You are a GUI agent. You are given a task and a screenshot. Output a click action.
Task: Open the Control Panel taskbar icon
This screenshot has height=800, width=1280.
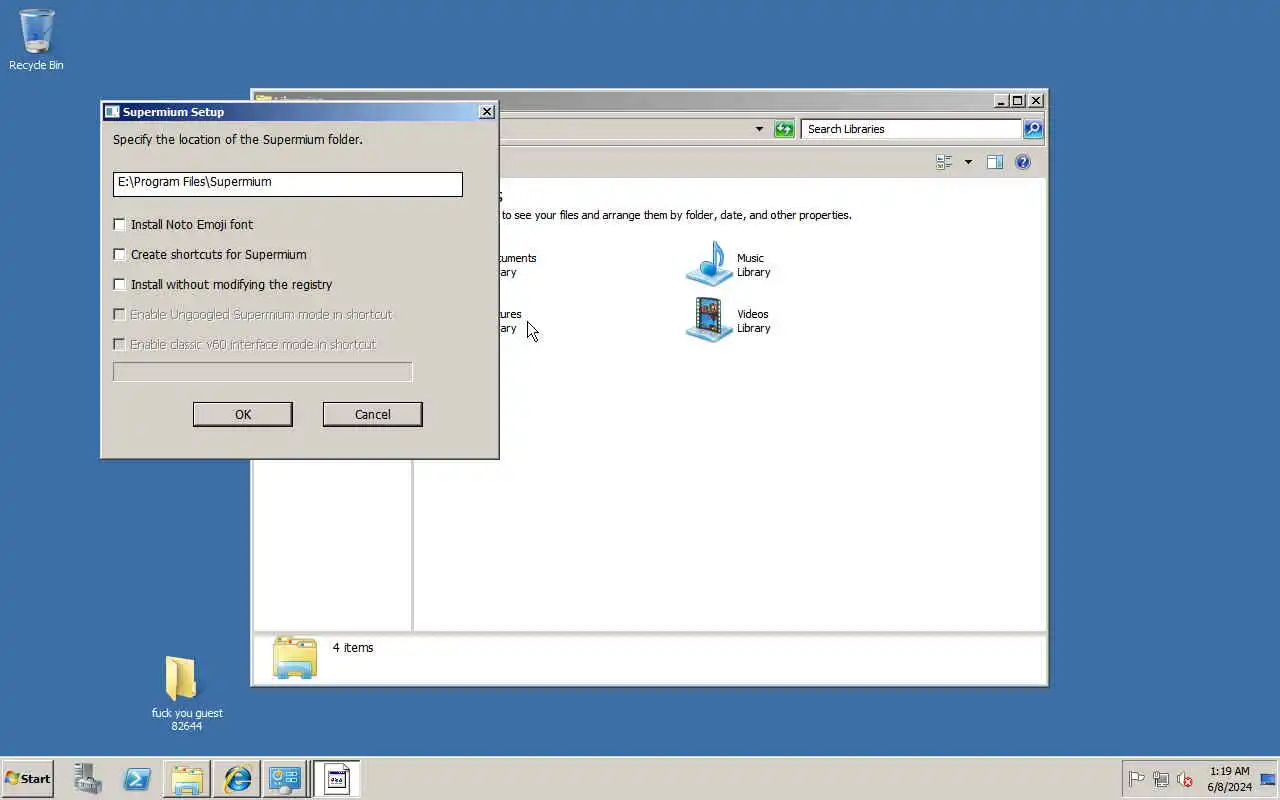(x=285, y=779)
